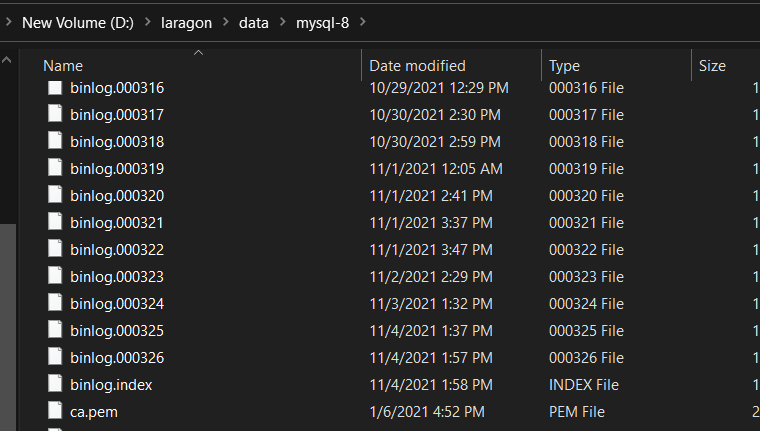Click the file icon next to binlog.000319
The image size is (760, 431).
coord(55,168)
